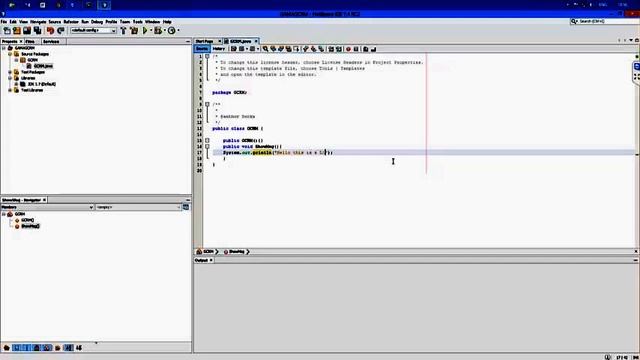Viewport: 640px width, 360px height.
Task: Open the Window menu
Action: pyautogui.click(x=152, y=22)
